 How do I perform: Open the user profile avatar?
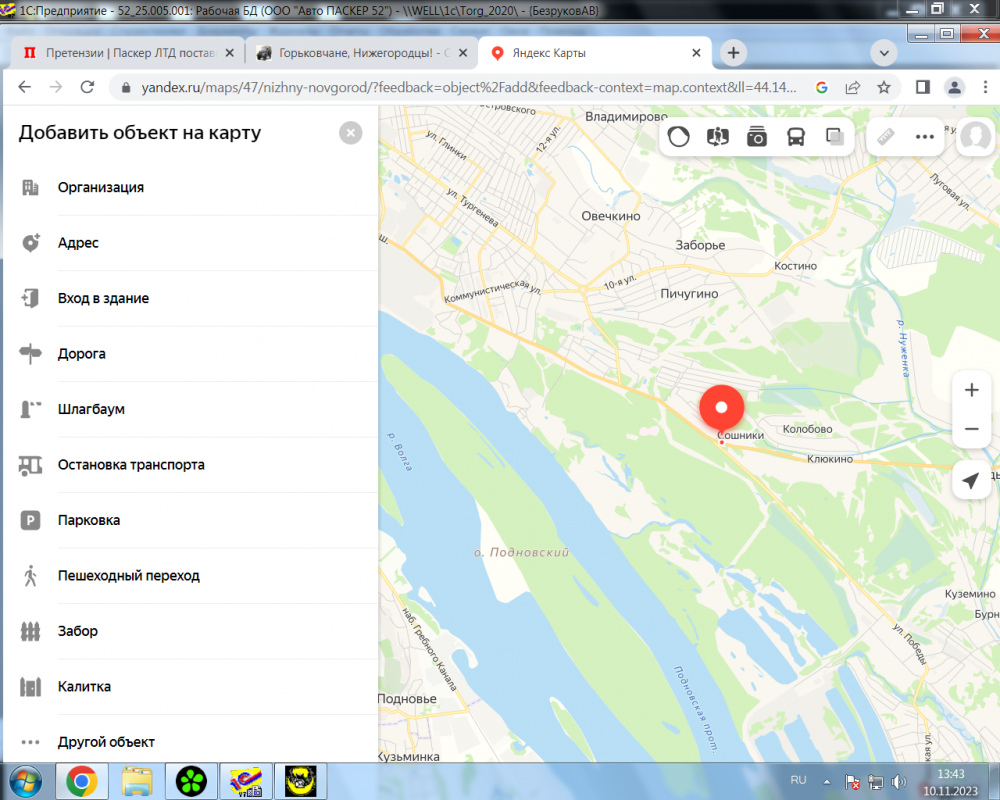point(974,138)
